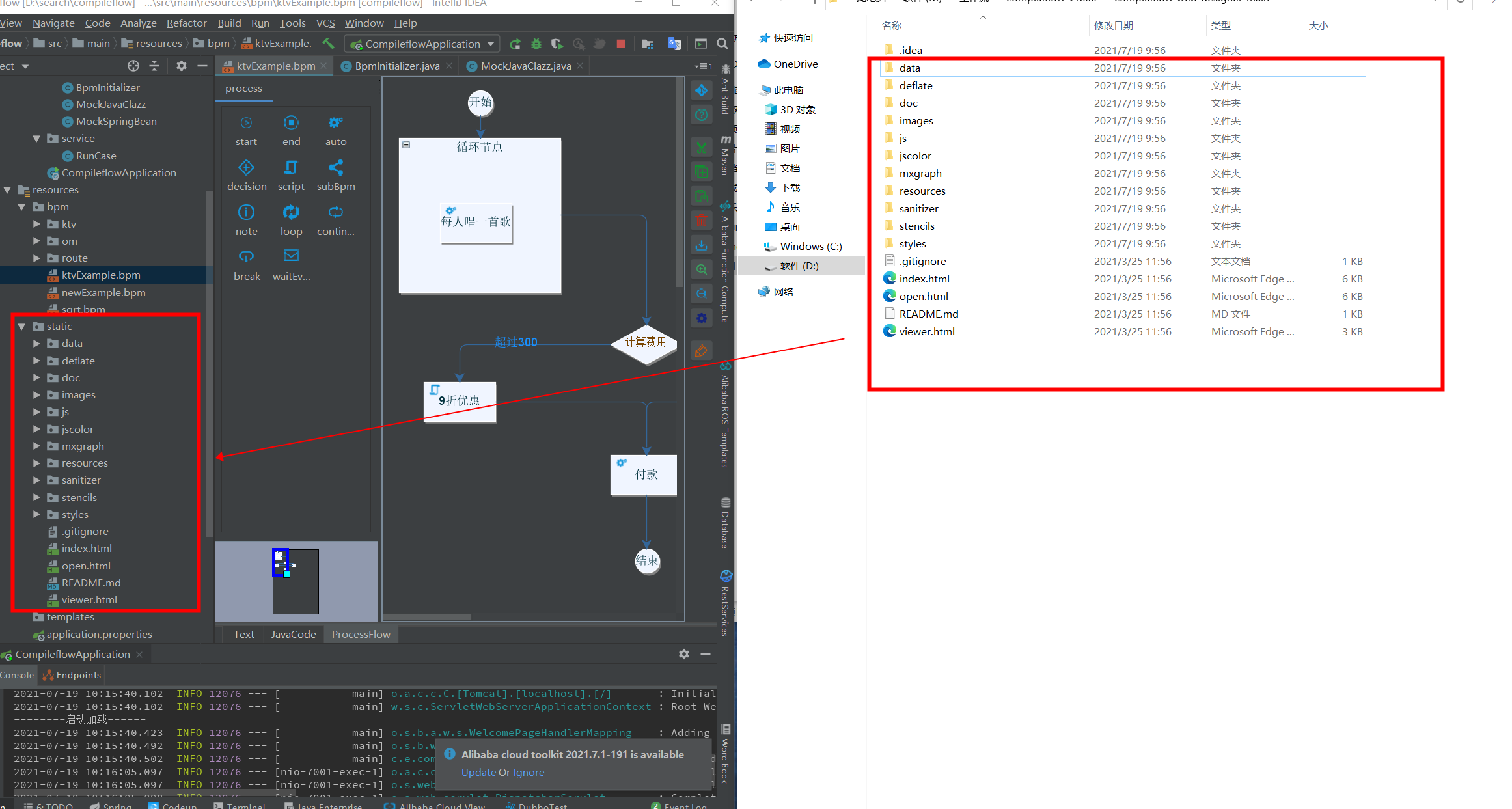Select the waitEv node tool
Viewport: 1512px width, 809px height.
point(291,264)
